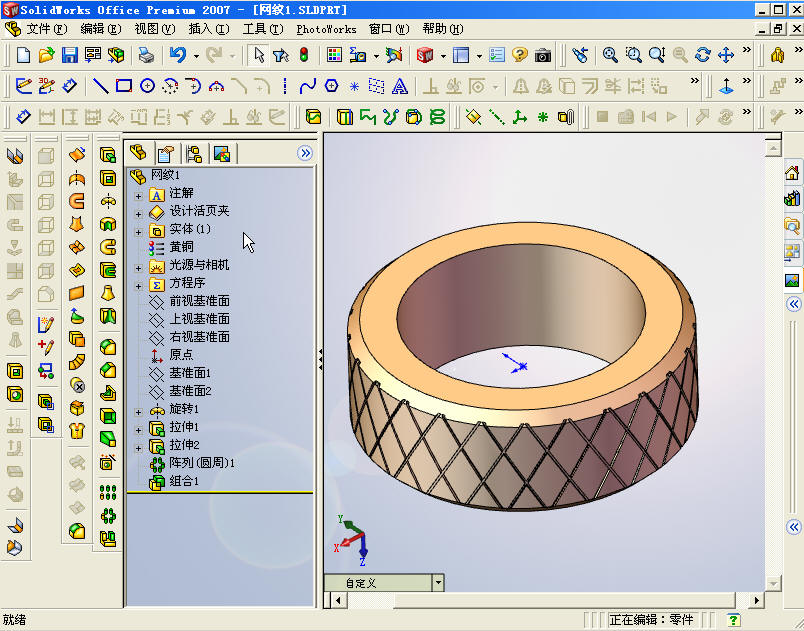Select the arrow Select tool in toolbar

[x=259, y=55]
